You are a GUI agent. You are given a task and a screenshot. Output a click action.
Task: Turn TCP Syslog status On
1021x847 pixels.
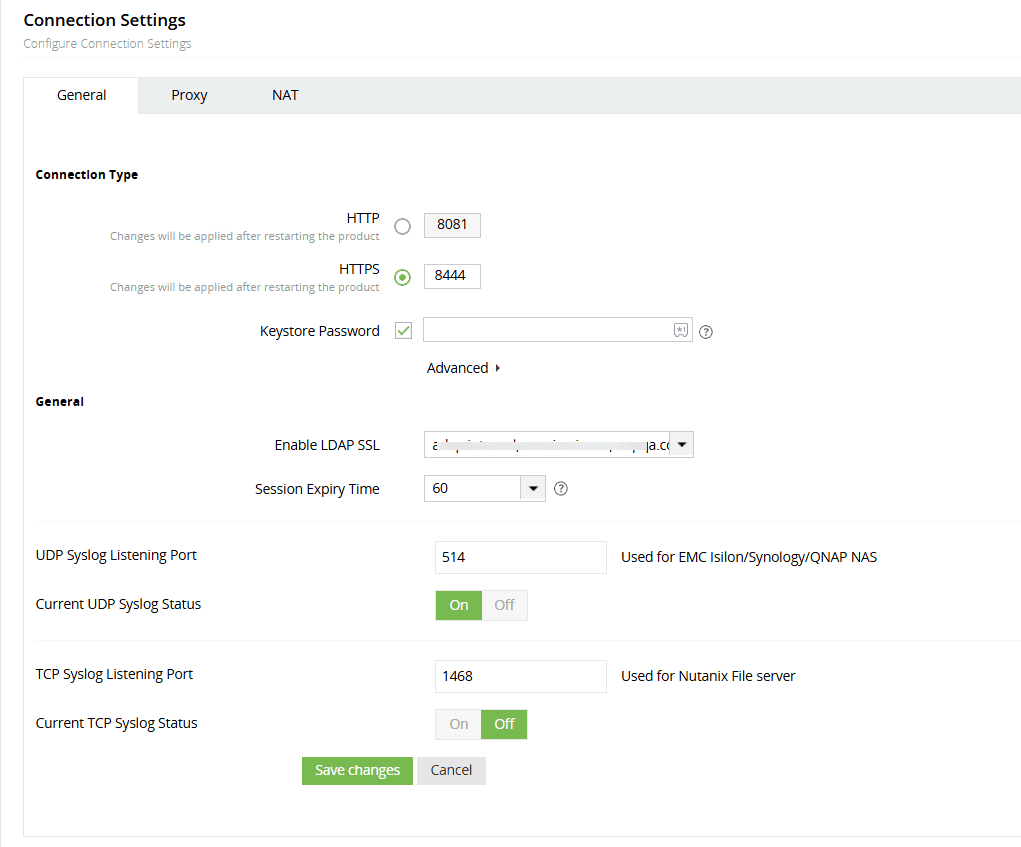click(459, 724)
